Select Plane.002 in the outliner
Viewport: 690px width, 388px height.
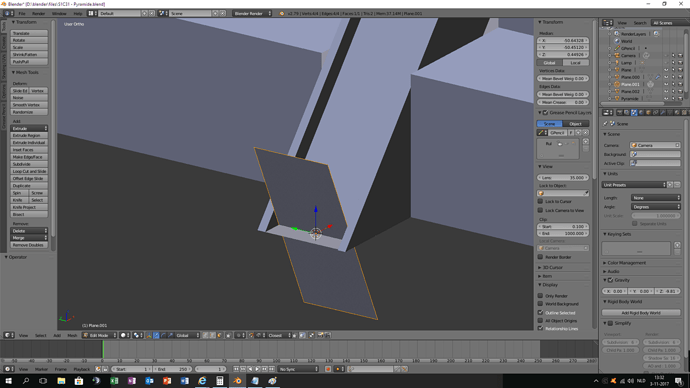tap(630, 92)
